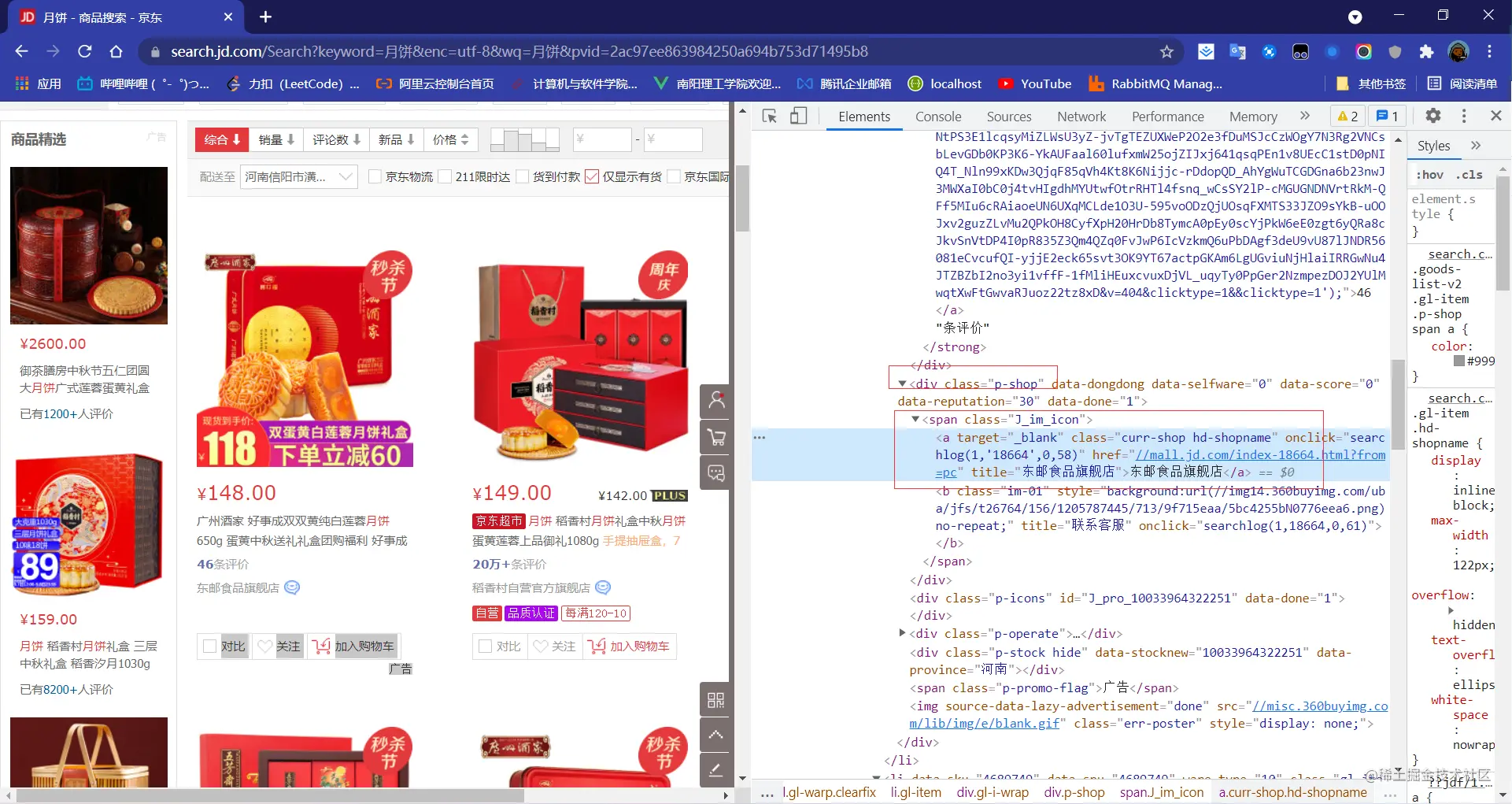Click JD sidebar QR code icon
Image resolution: width=1512 pixels, height=804 pixels.
(x=715, y=699)
